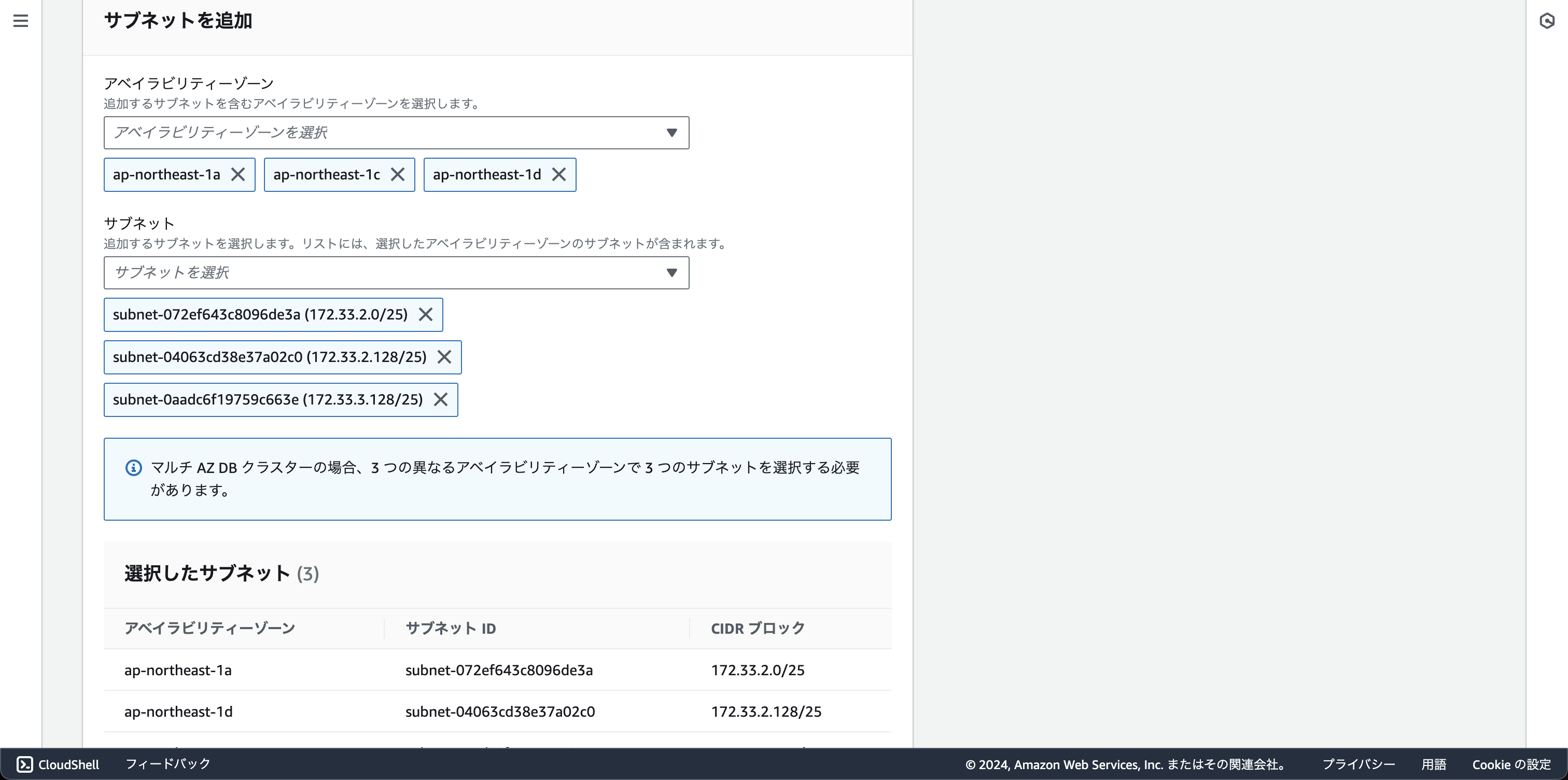This screenshot has height=780, width=1568.
Task: Remove subnet-072ef643c8096de3a from the selection
Action: coord(426,315)
